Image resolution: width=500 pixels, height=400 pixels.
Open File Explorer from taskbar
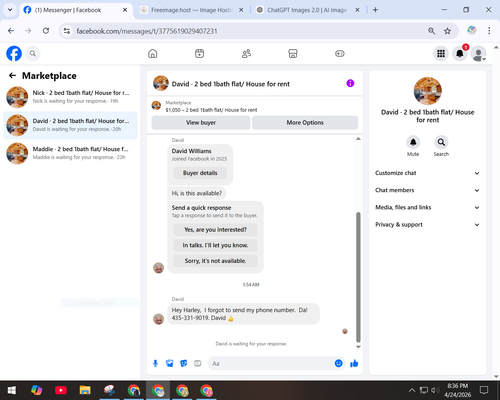(85, 390)
